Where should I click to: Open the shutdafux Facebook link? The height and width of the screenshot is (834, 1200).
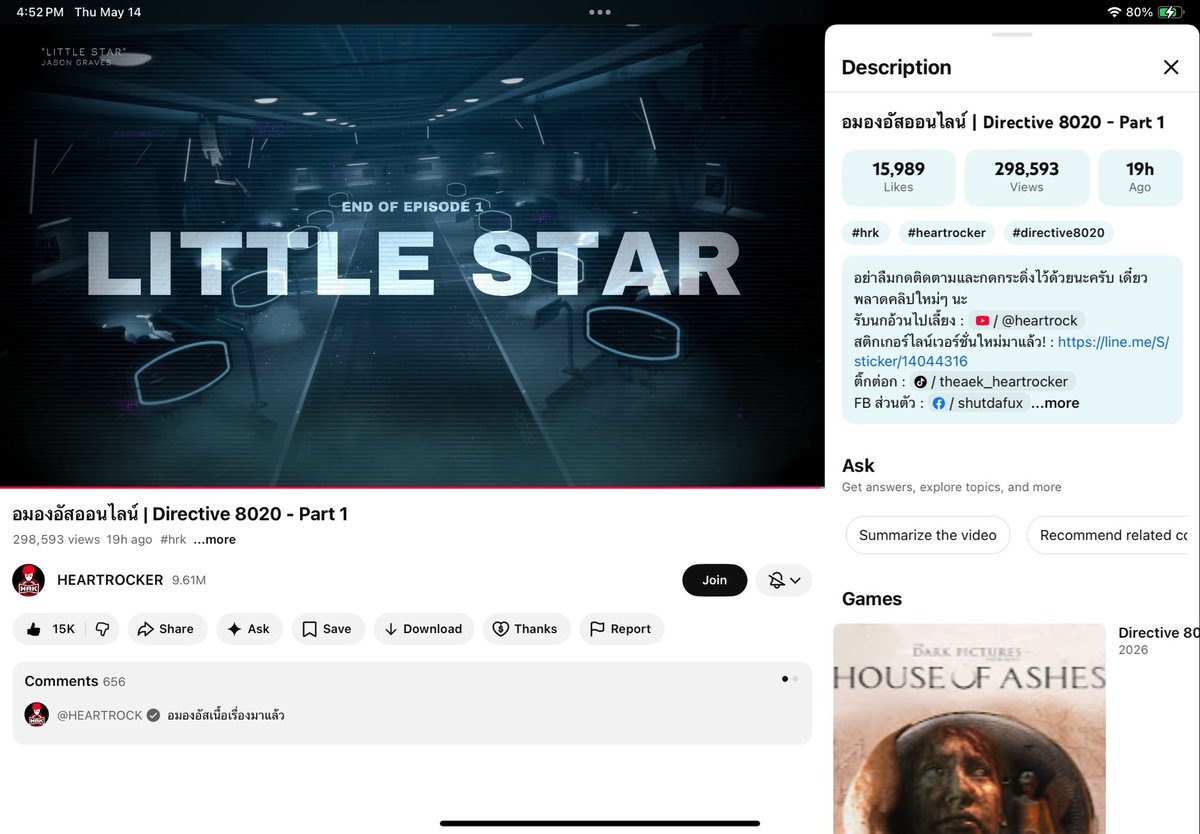click(x=976, y=403)
